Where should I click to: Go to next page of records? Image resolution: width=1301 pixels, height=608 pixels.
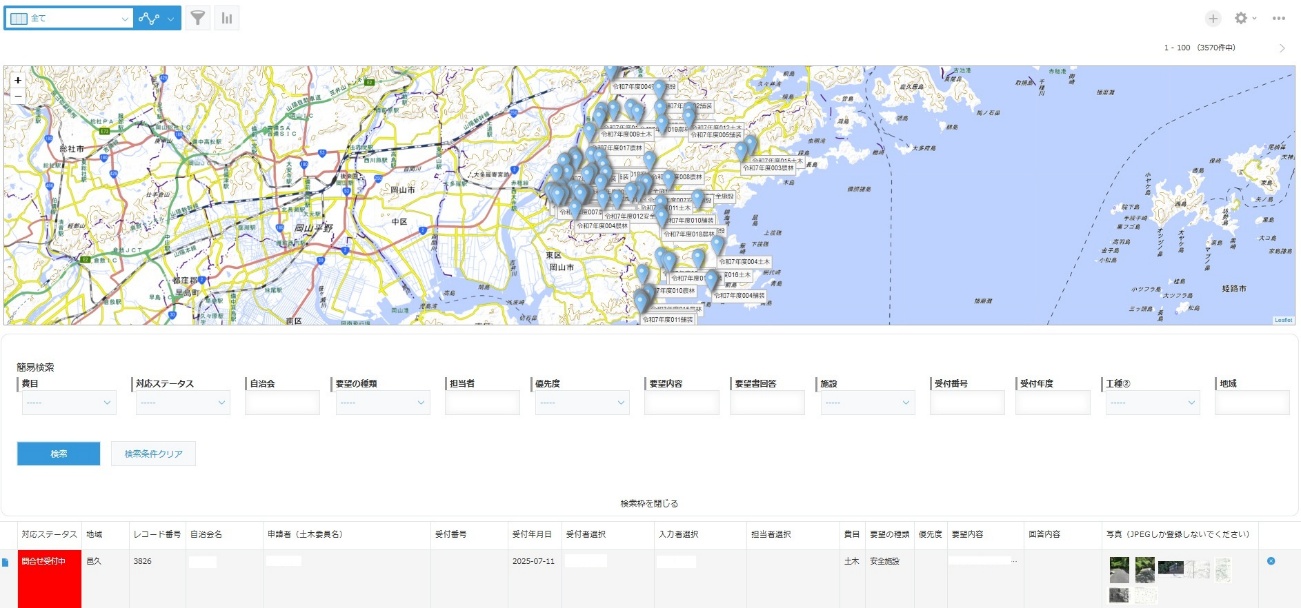point(1283,48)
